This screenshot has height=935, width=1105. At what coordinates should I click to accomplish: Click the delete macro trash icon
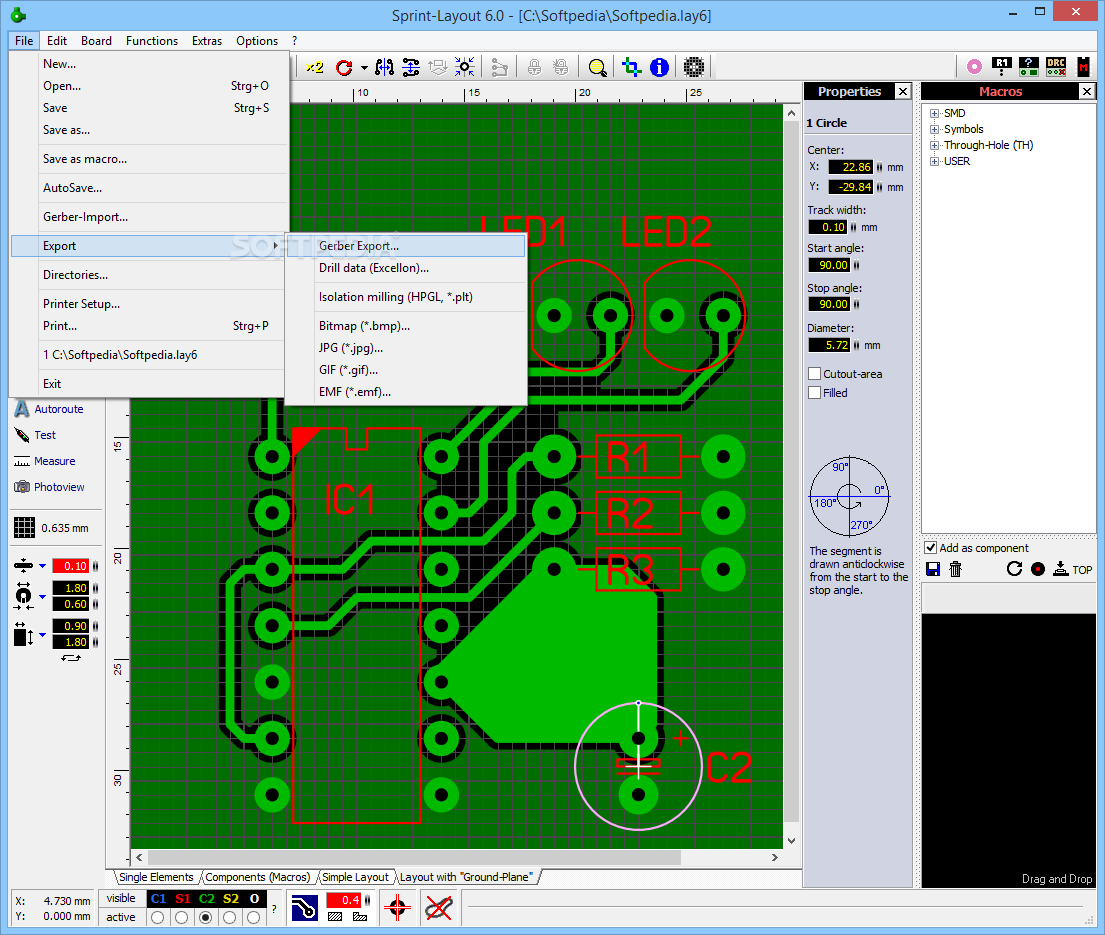pyautogui.click(x=956, y=569)
